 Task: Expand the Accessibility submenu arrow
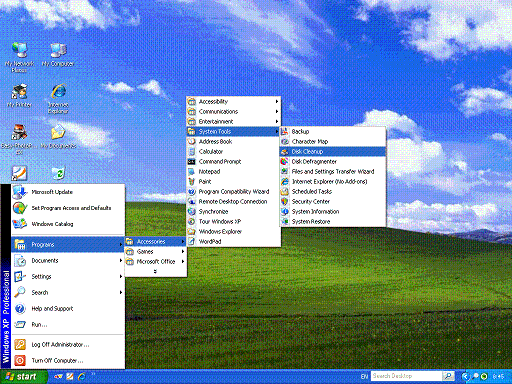[x=277, y=101]
